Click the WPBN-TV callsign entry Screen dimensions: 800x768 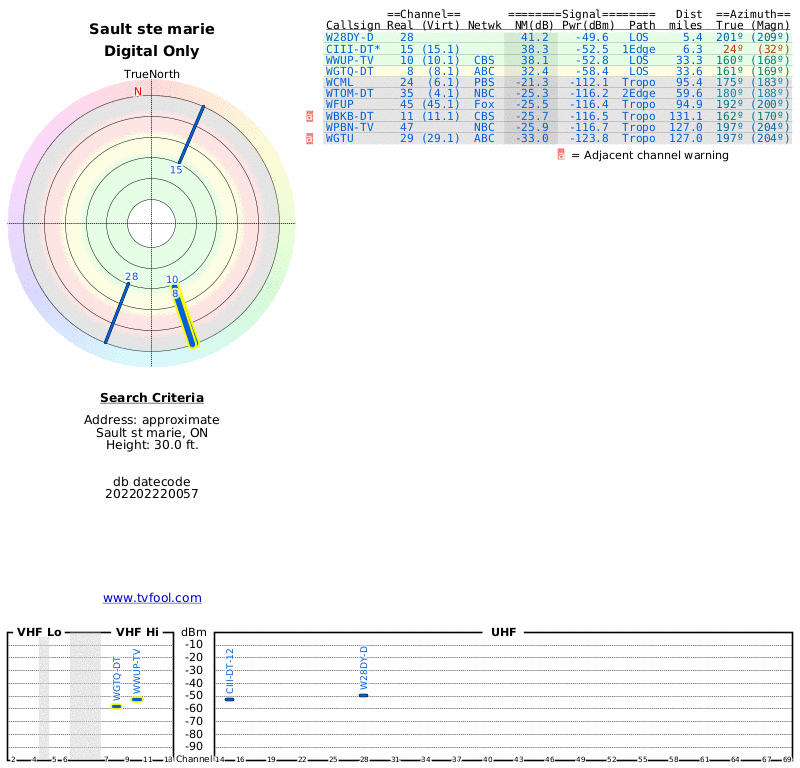click(x=349, y=127)
